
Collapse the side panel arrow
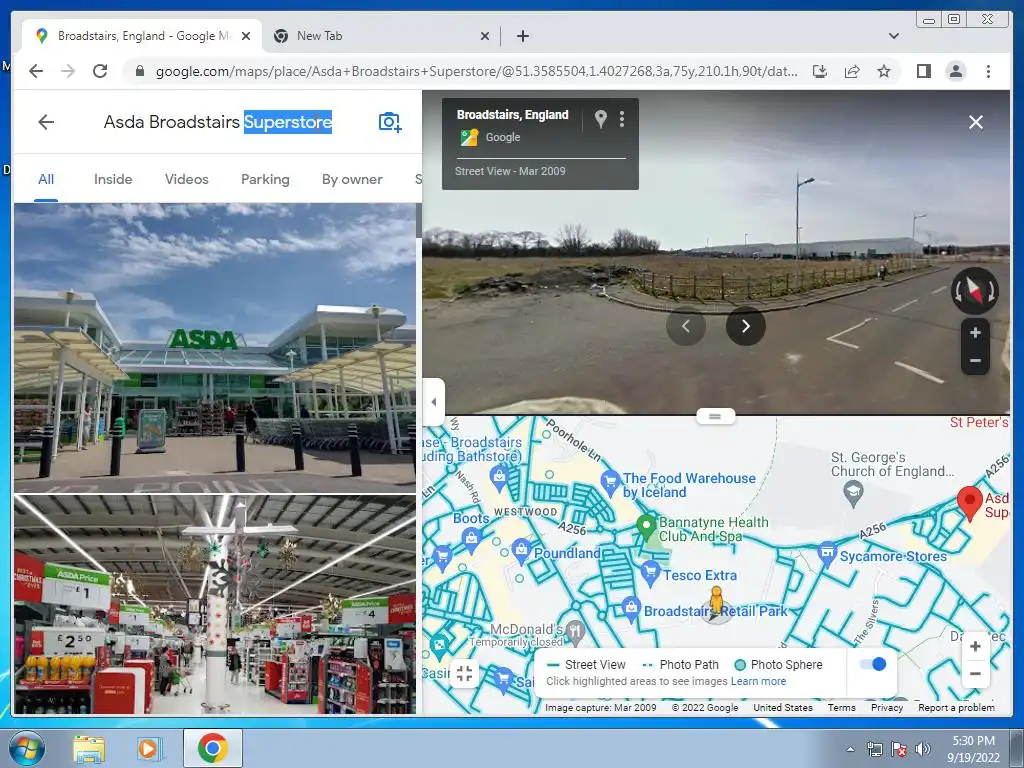pos(434,402)
